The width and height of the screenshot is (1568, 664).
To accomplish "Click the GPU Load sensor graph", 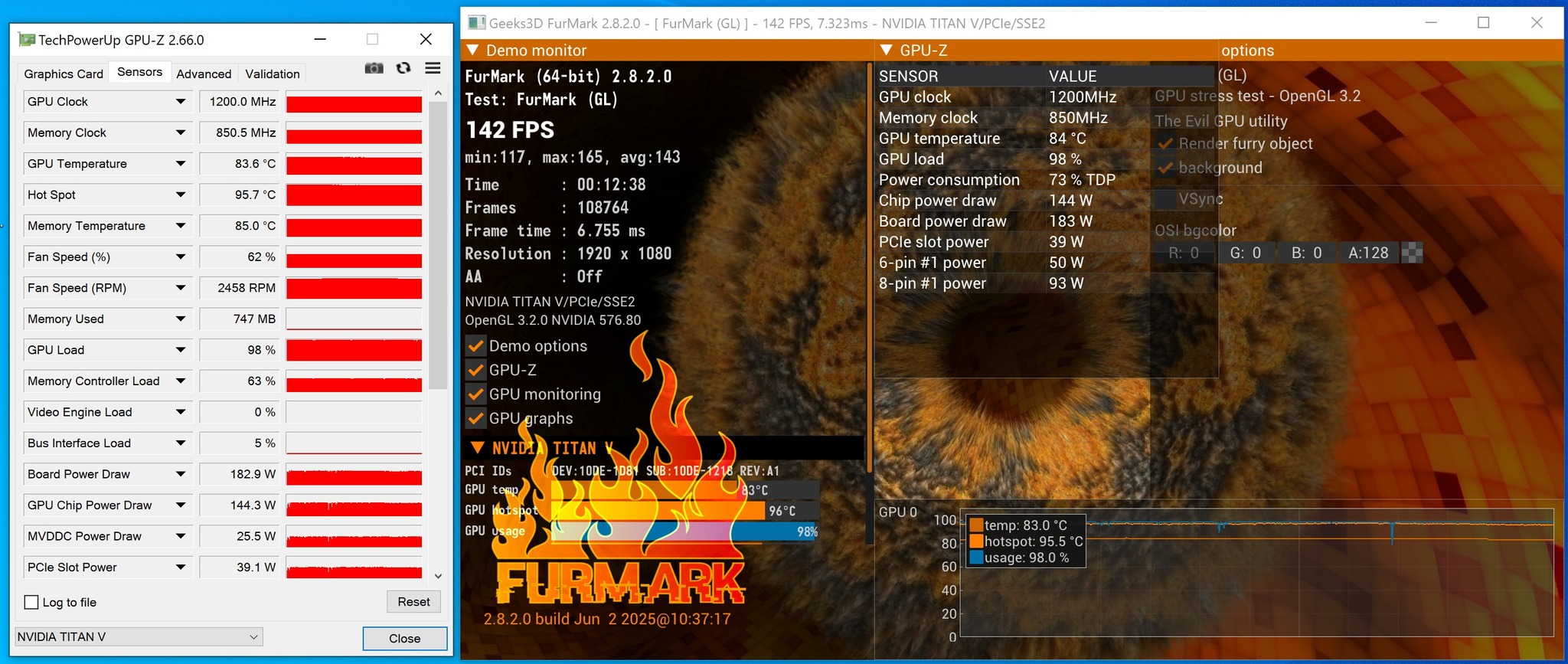I will pyautogui.click(x=354, y=350).
